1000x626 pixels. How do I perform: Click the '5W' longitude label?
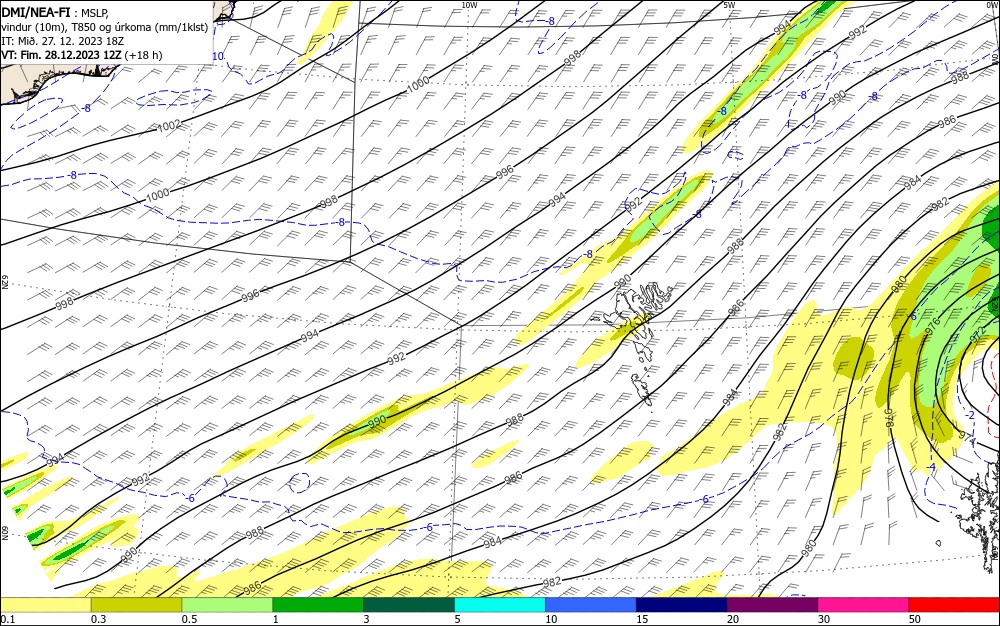tap(730, 4)
